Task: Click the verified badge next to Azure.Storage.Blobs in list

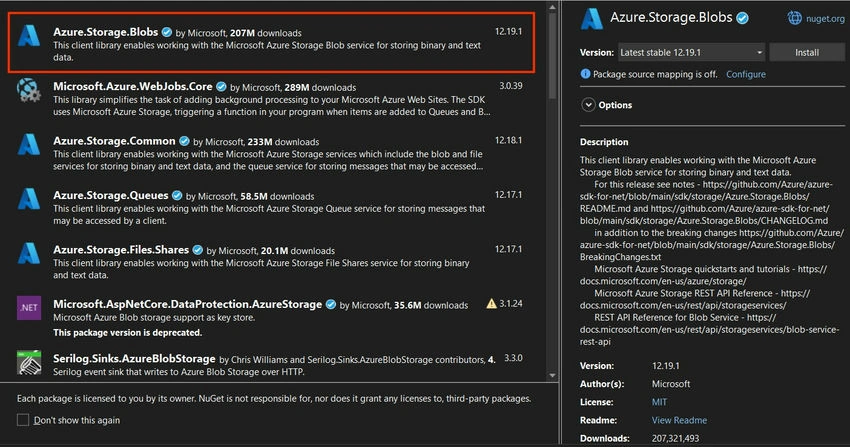Action: tap(167, 32)
